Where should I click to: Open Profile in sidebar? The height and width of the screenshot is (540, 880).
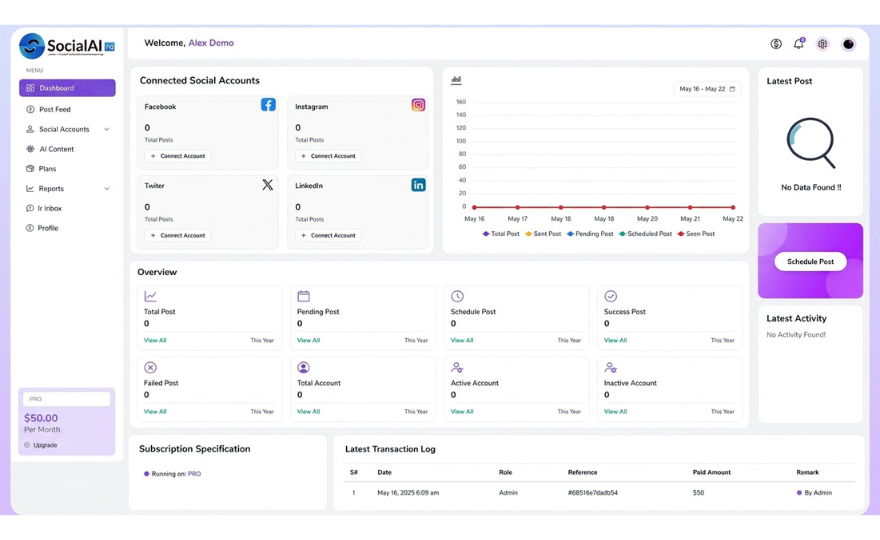click(x=48, y=228)
